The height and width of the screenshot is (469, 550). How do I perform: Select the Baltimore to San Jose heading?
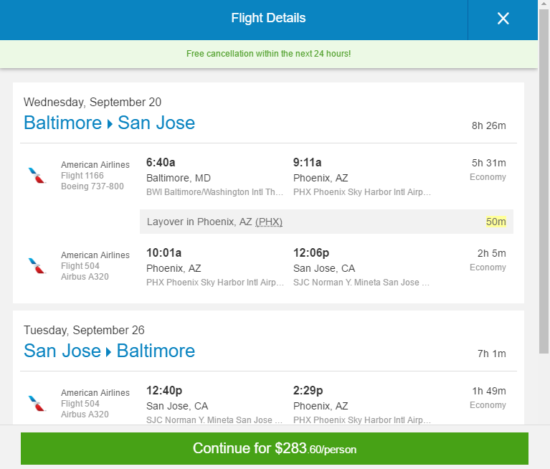pos(109,123)
